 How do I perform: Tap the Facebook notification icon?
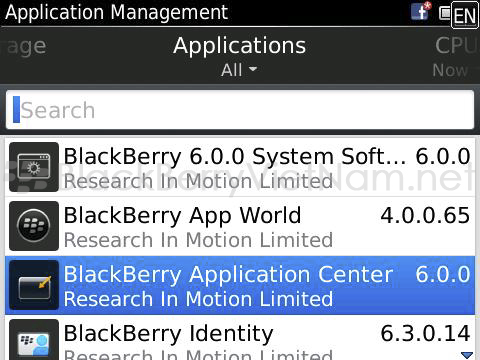pos(421,11)
